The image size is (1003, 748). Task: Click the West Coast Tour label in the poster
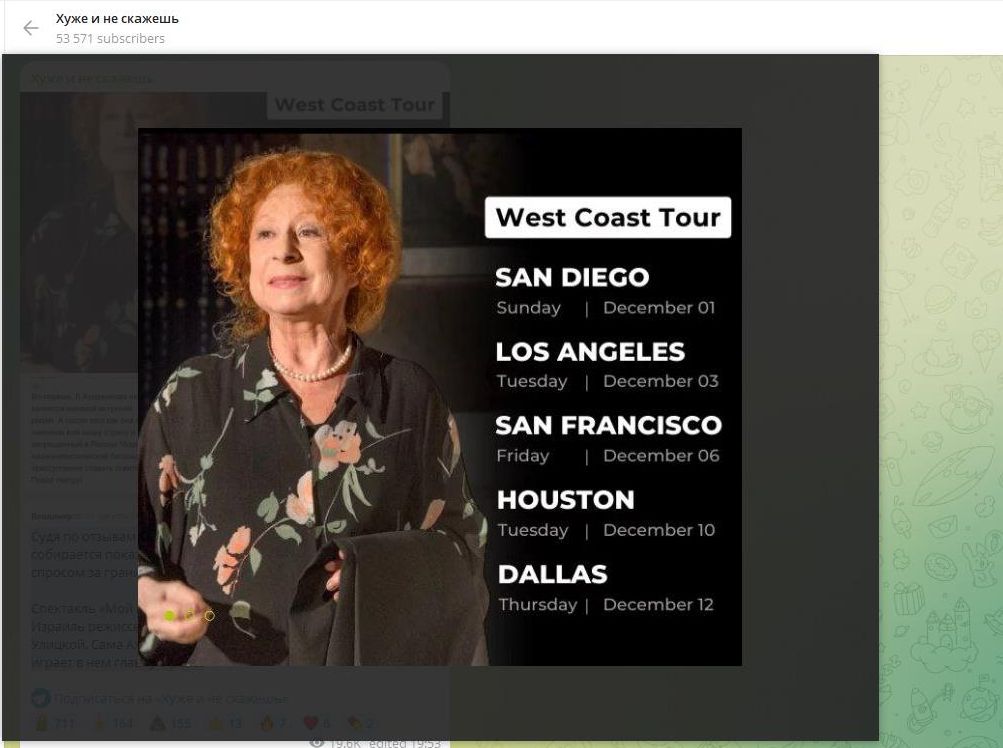coord(607,217)
